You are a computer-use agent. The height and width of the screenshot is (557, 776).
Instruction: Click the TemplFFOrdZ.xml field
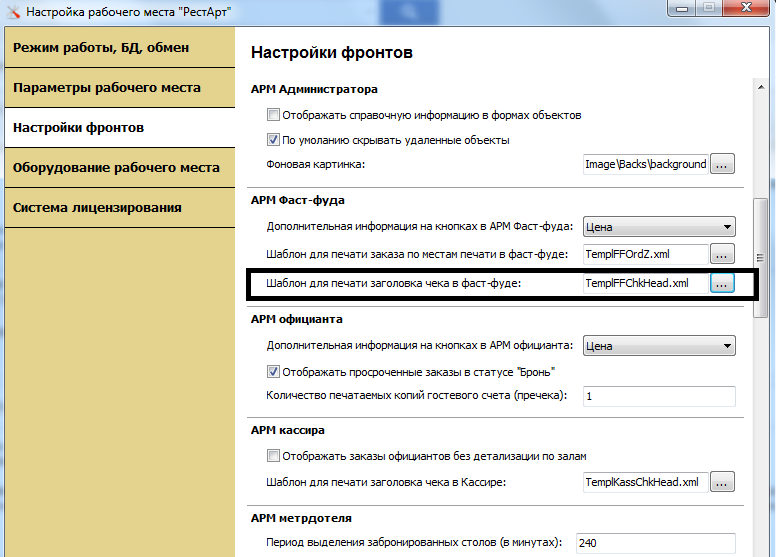pos(646,254)
